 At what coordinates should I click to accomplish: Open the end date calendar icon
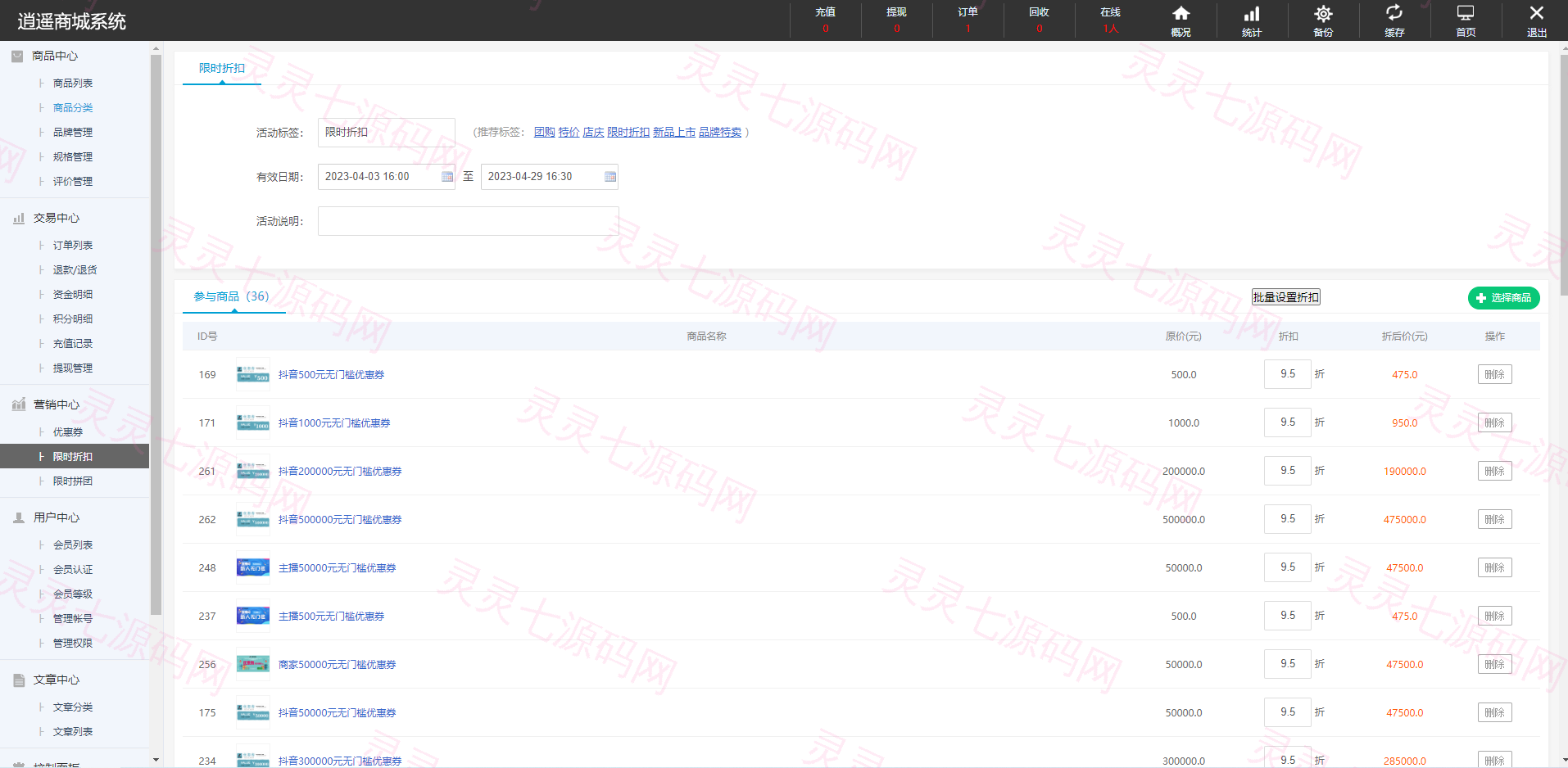coord(610,177)
